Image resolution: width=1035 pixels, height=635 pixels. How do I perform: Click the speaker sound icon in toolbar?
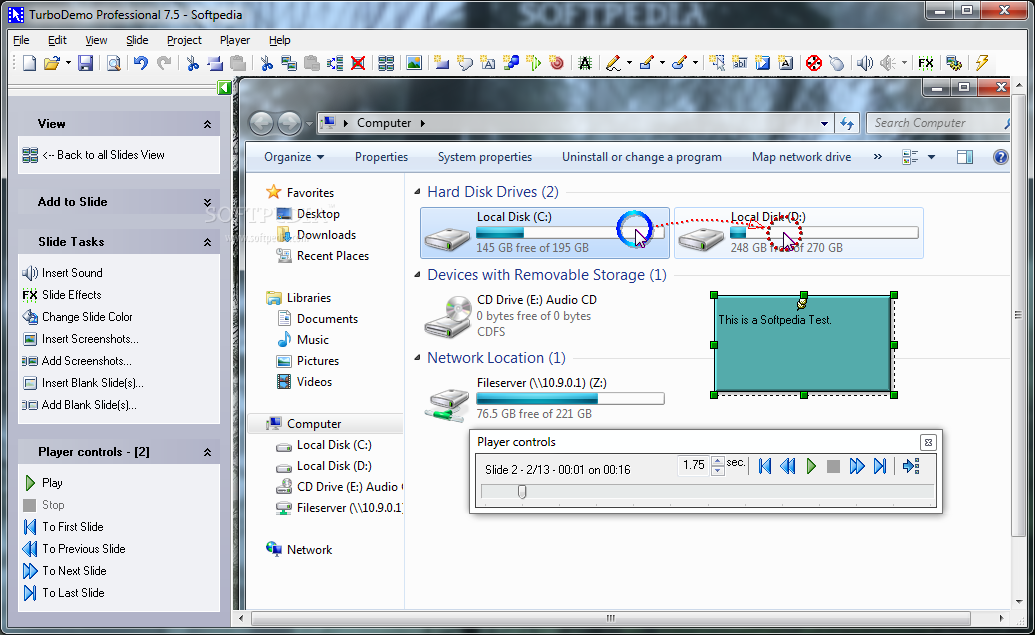pos(865,63)
